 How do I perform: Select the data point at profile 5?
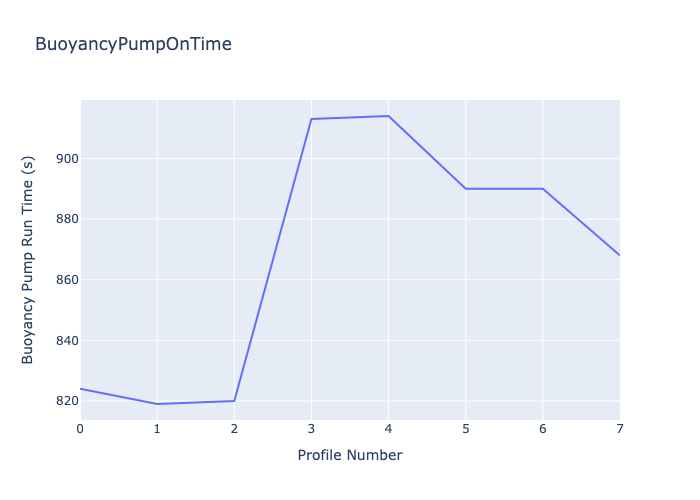pos(465,189)
